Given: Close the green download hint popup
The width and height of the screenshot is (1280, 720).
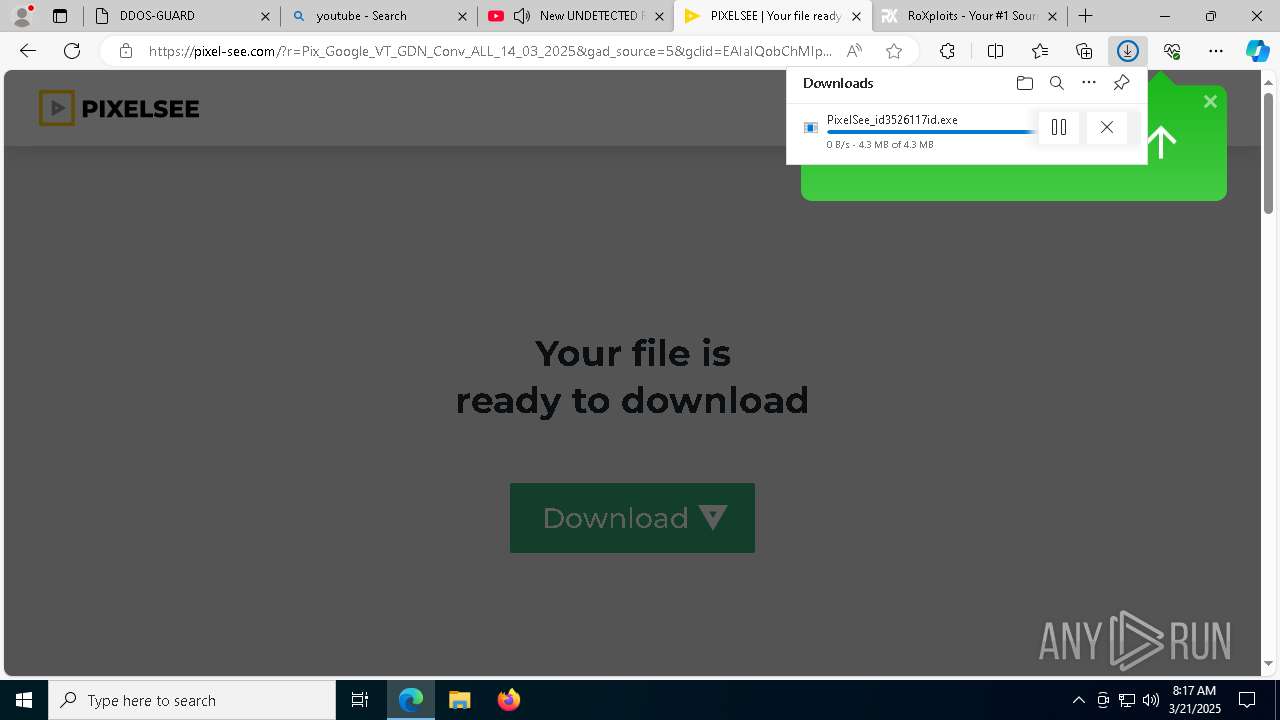Looking at the screenshot, I should (x=1210, y=101).
